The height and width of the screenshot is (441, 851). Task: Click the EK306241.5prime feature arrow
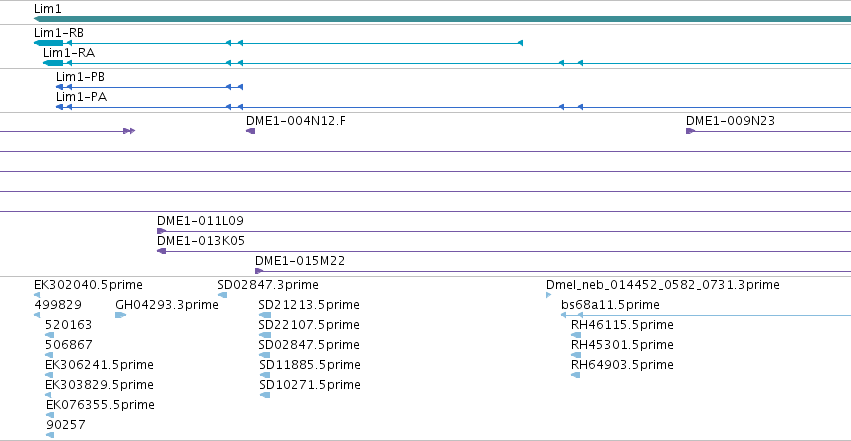[x=49, y=375]
